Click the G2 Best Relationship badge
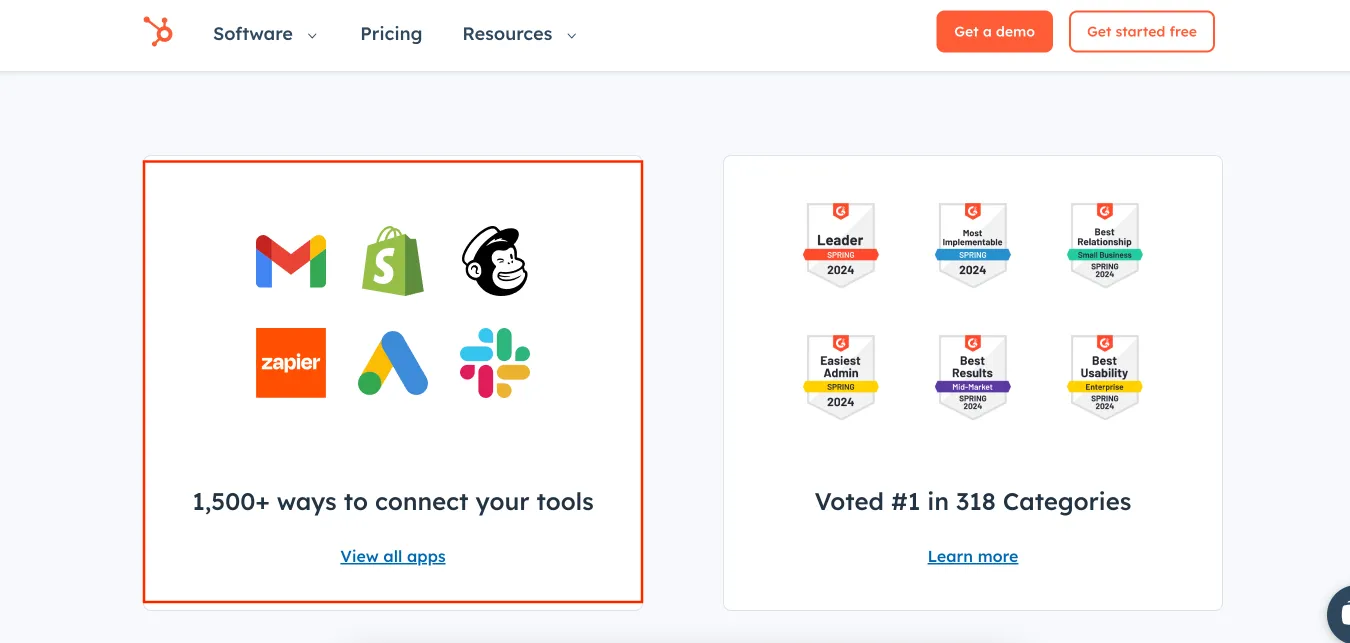Screen dimensions: 1350x643 (x=1104, y=245)
